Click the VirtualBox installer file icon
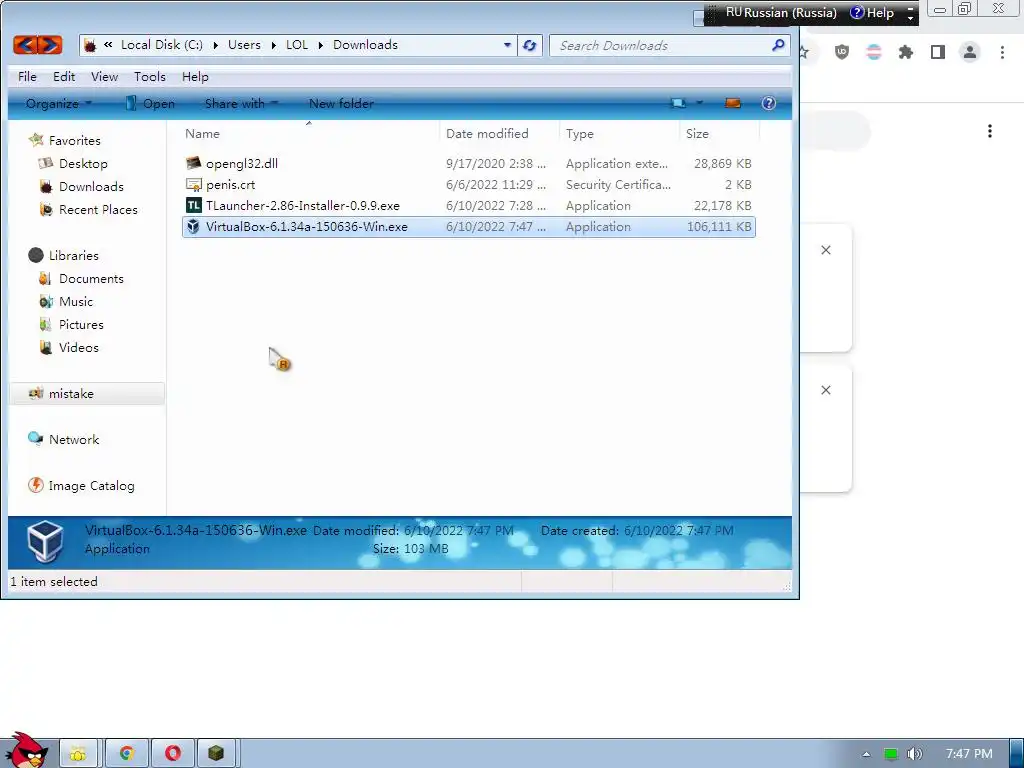 [193, 227]
